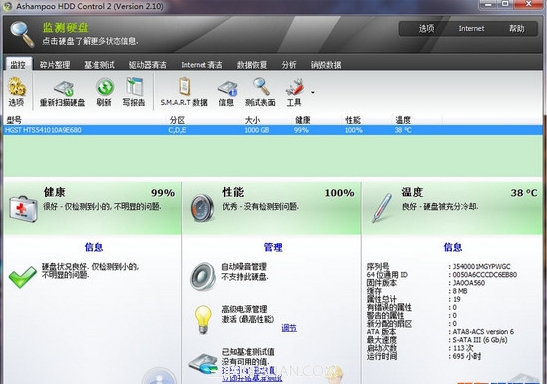The height and width of the screenshot is (384, 547).
Task: Click the 刷新 refresh icon
Action: tap(105, 87)
